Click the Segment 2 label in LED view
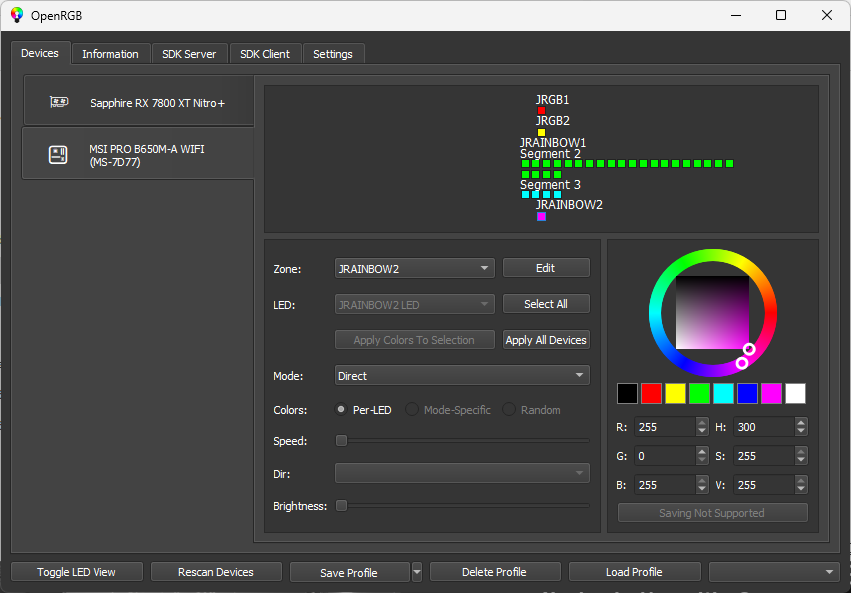Screen dimensions: 851x593 pos(550,154)
